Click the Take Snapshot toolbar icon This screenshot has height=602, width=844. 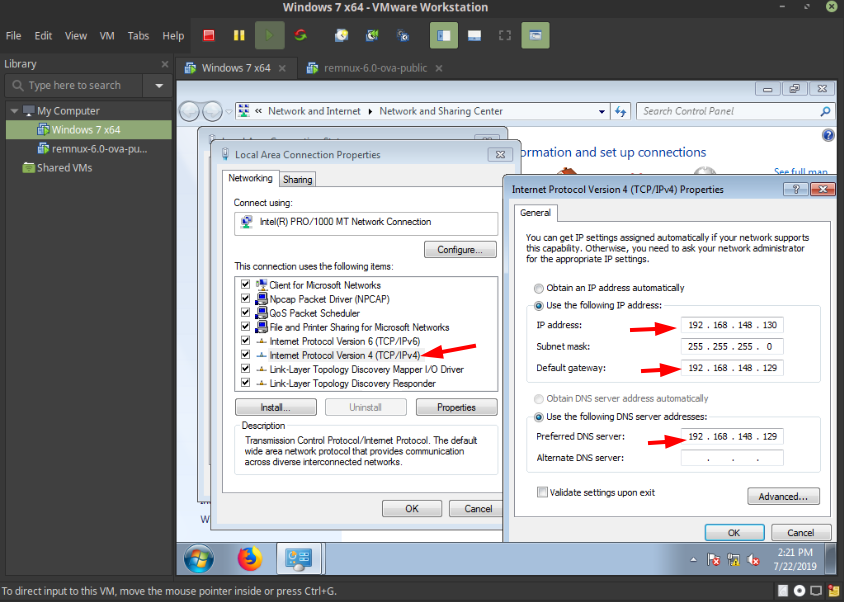341,36
